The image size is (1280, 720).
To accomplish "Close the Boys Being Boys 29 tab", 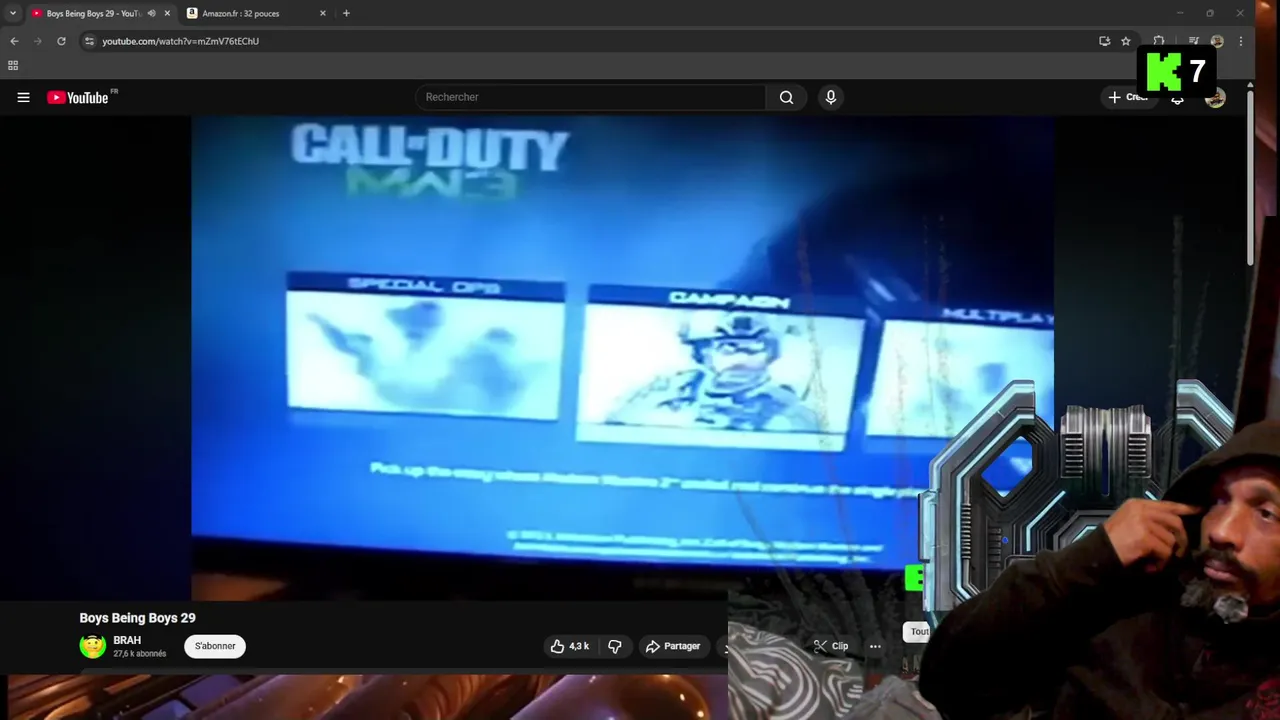I will point(167,13).
